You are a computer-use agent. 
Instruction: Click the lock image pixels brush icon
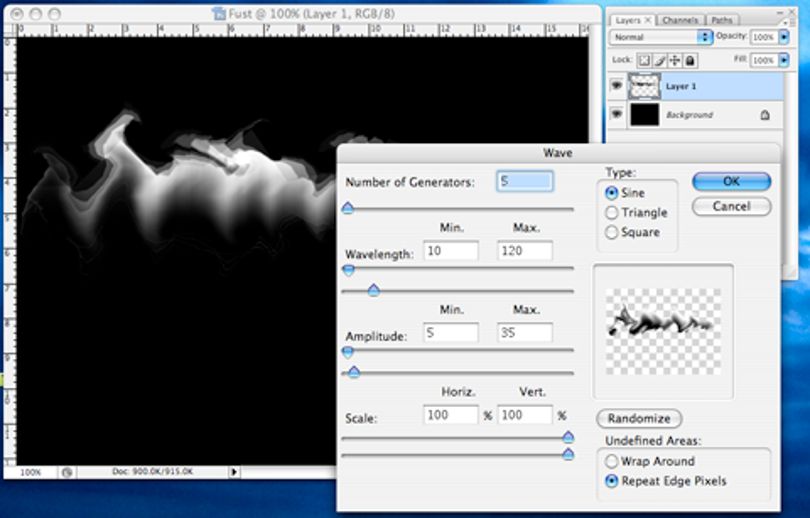pyautogui.click(x=659, y=60)
